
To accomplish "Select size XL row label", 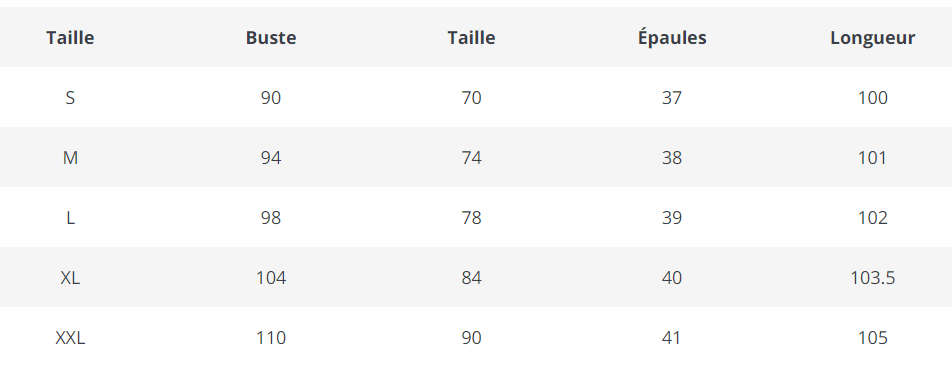I will click(x=70, y=278).
